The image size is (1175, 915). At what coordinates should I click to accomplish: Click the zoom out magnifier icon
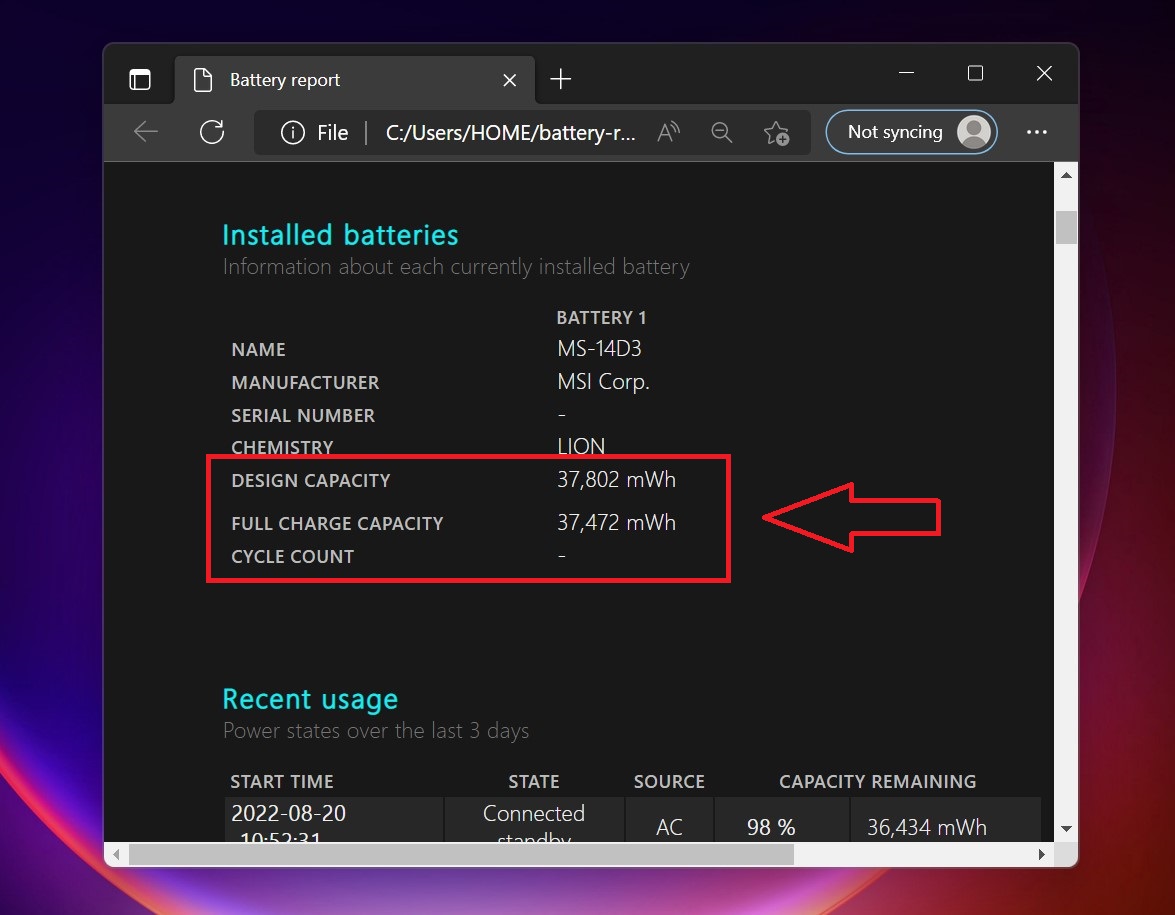[x=721, y=133]
